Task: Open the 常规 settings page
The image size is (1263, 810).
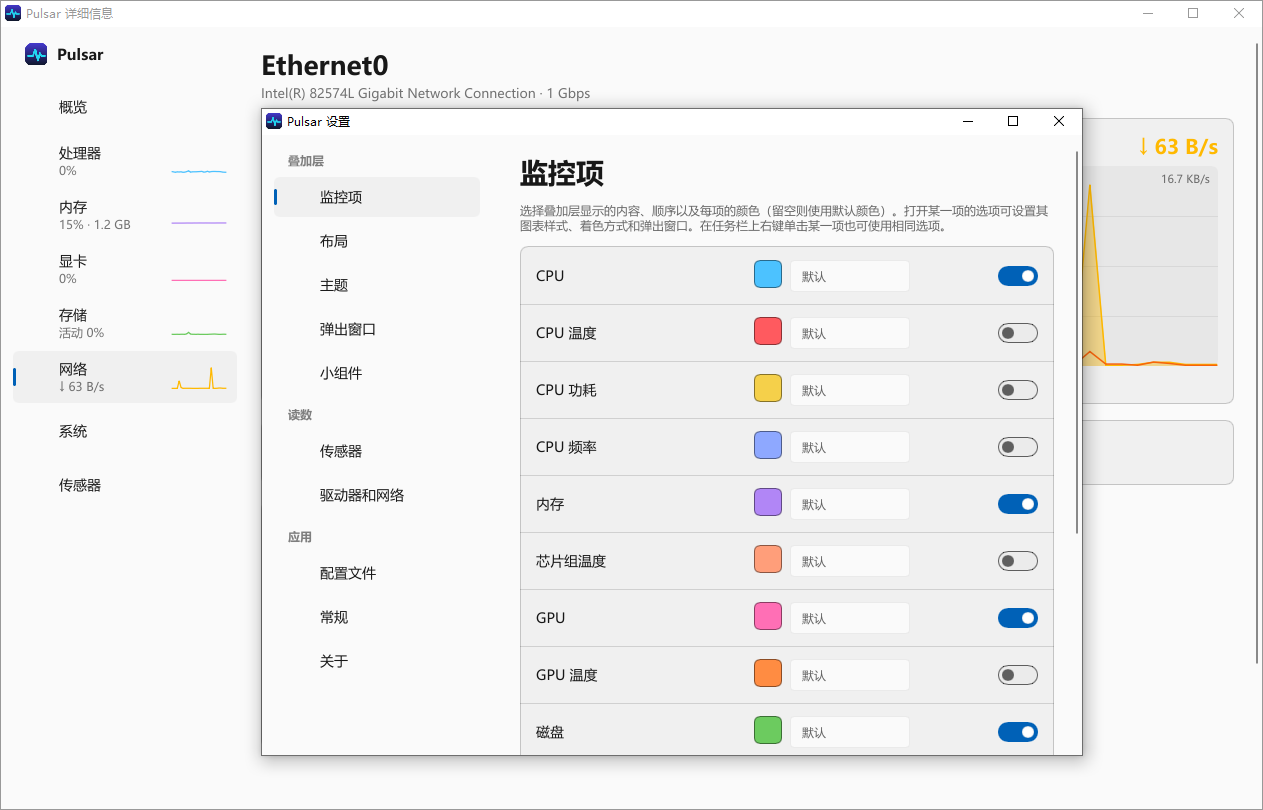Action: pos(377,617)
